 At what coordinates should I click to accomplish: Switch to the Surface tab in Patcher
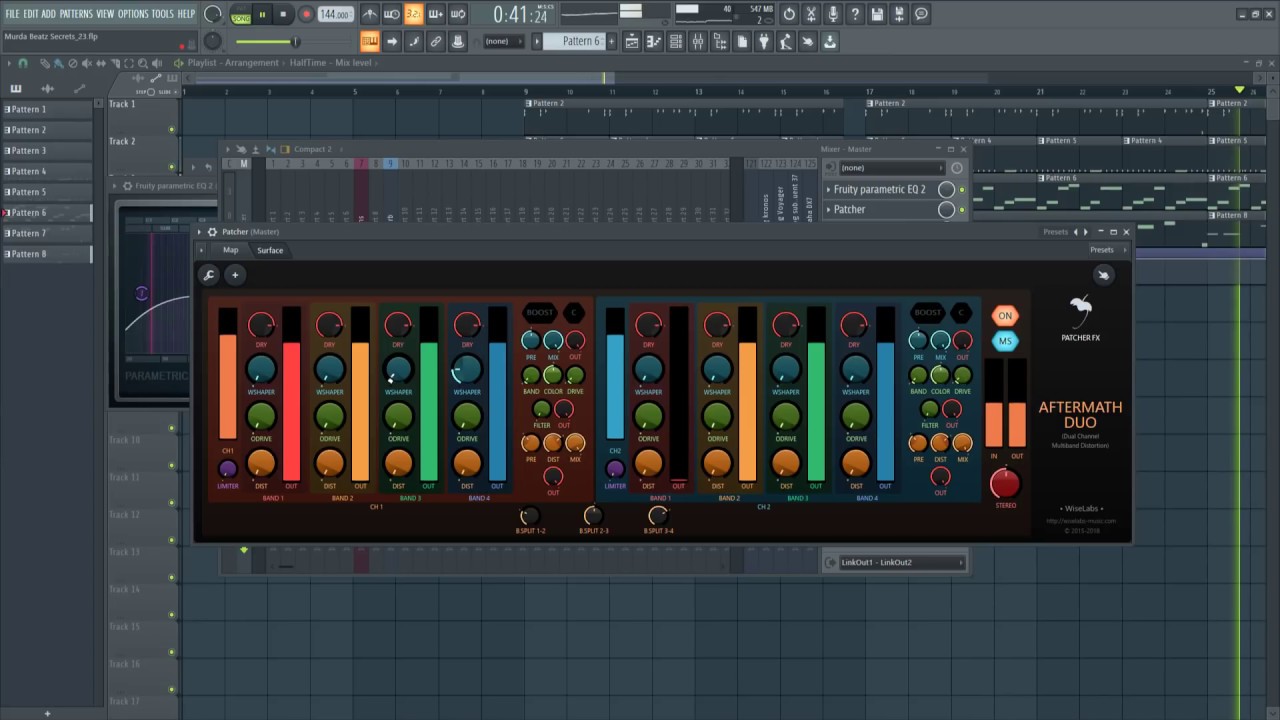(270, 250)
